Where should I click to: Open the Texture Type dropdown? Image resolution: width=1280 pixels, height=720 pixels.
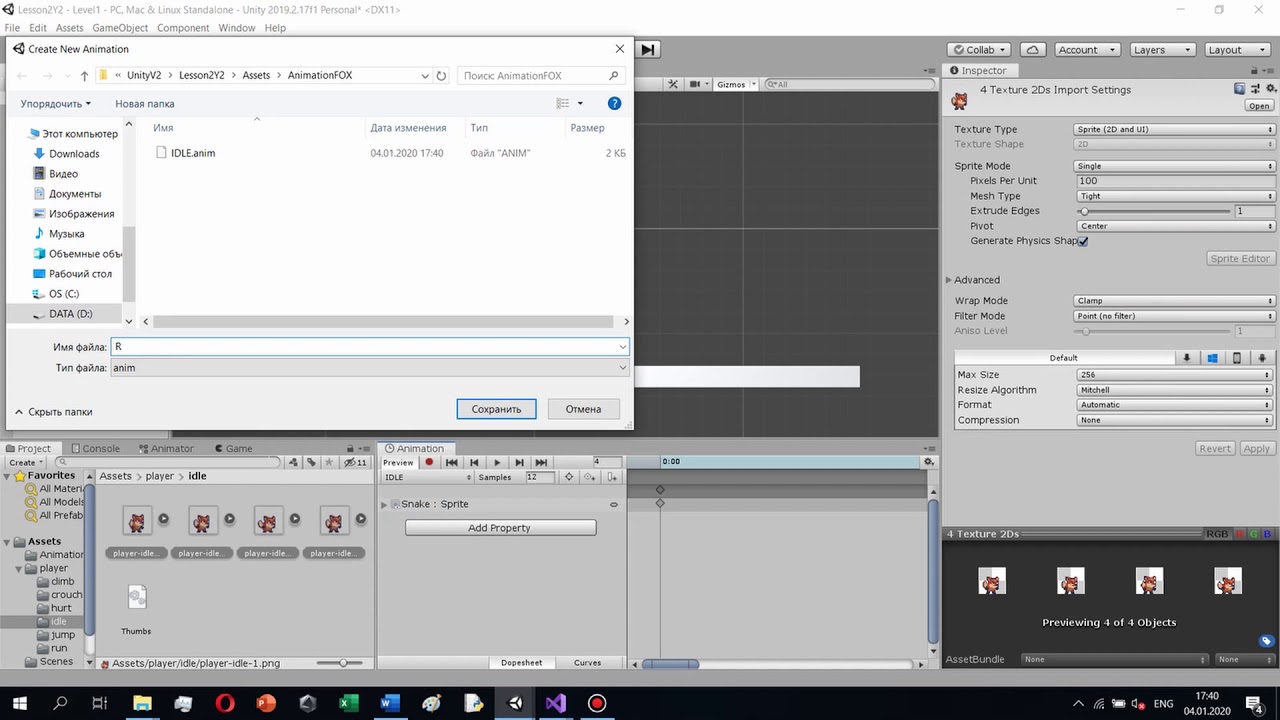pyautogui.click(x=1175, y=129)
